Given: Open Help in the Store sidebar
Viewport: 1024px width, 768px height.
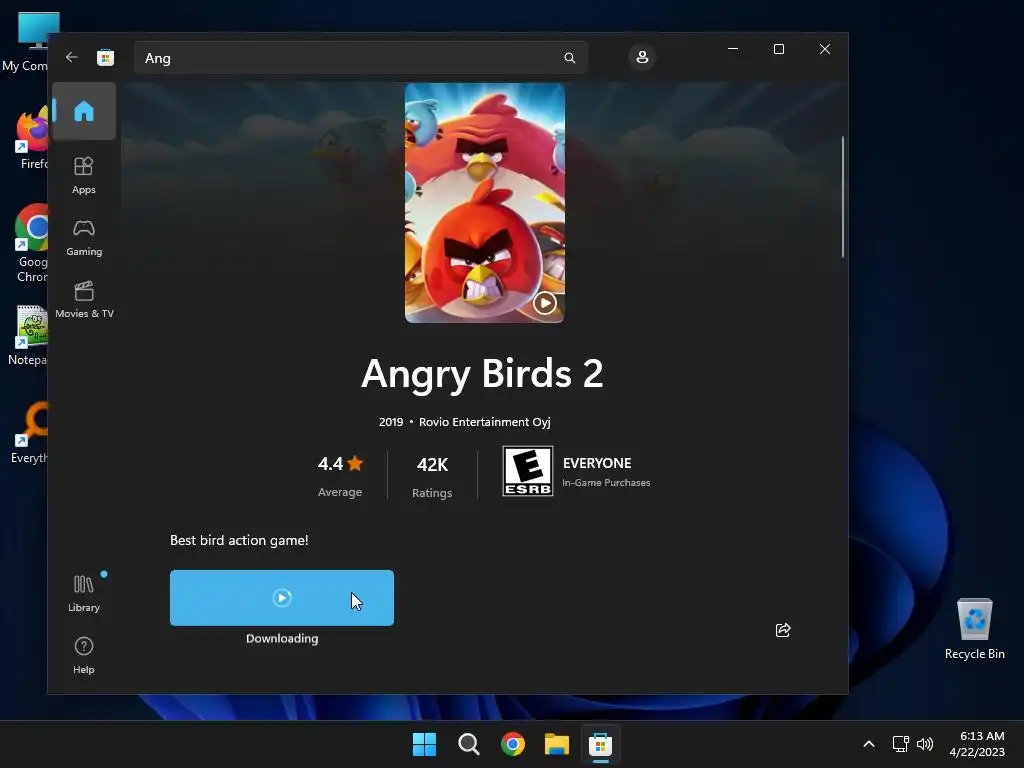Looking at the screenshot, I should coord(84,655).
